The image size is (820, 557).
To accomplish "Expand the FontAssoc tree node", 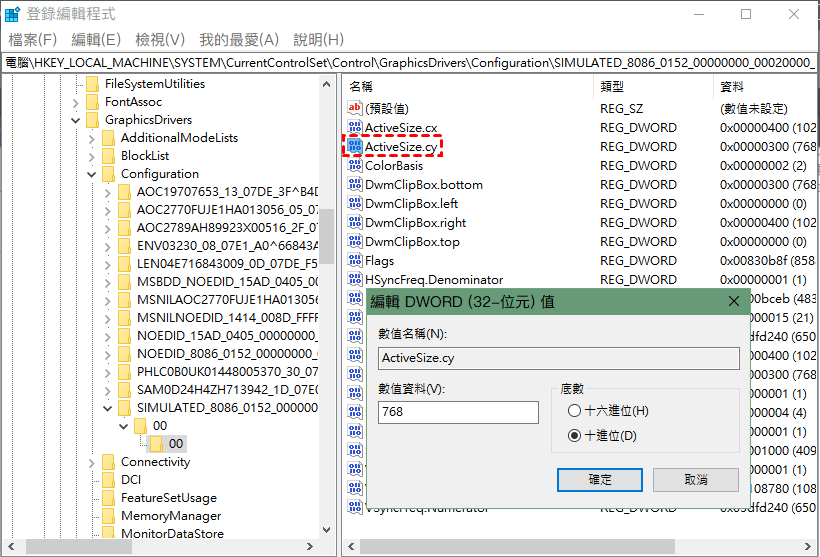I will [x=75, y=103].
